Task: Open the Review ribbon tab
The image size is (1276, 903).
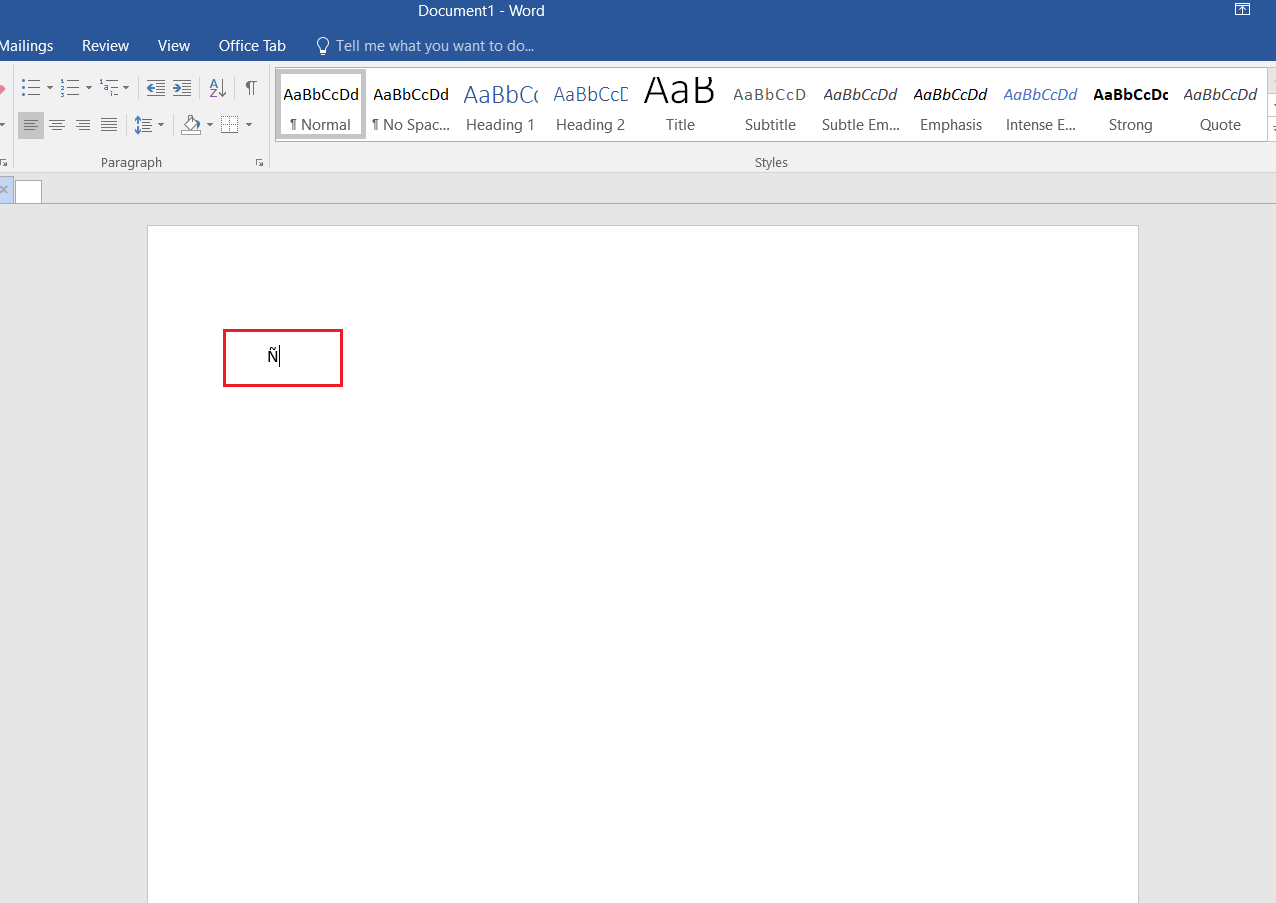Action: coord(105,46)
